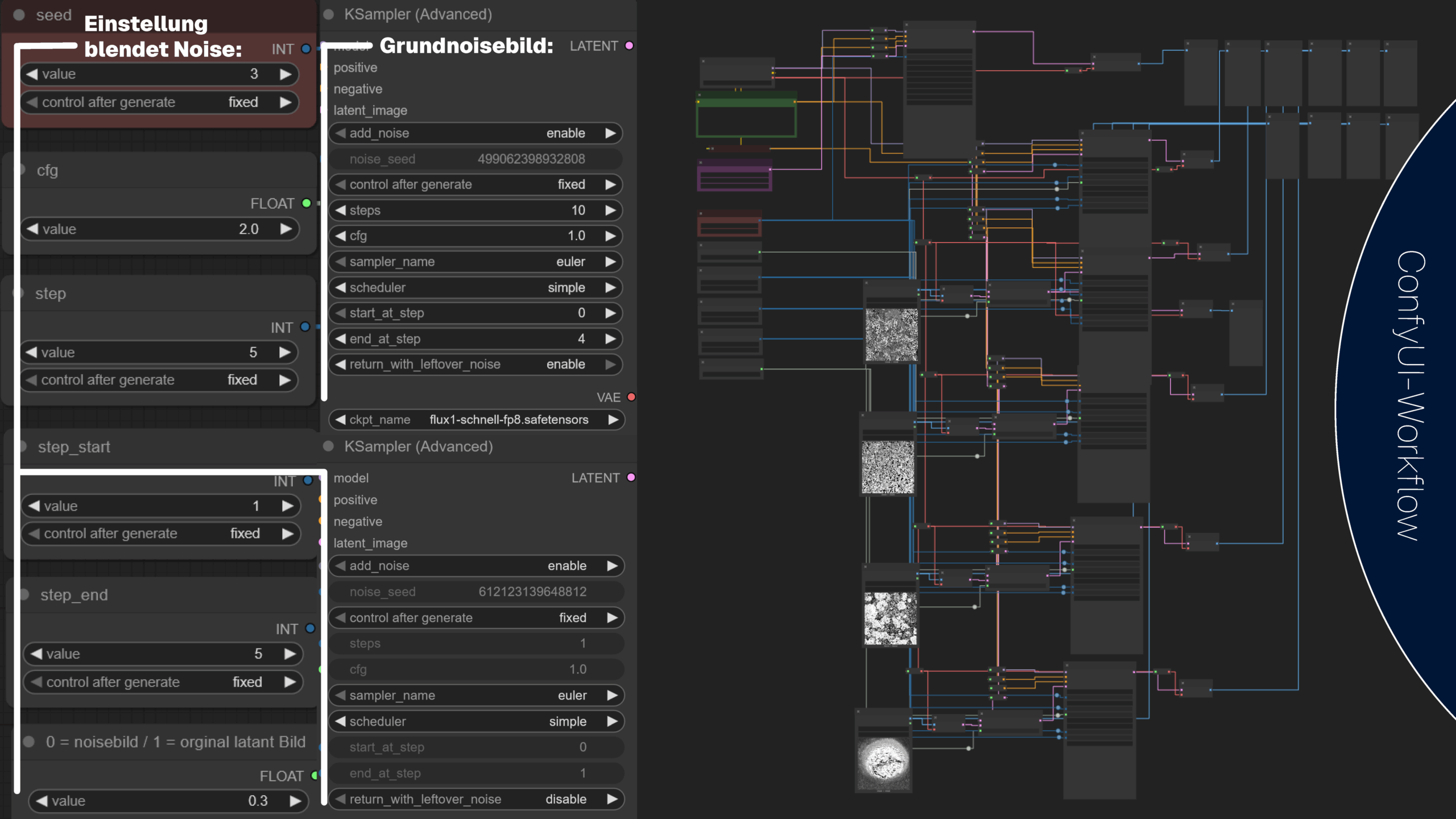Collapse the bottom KSampler (Advanced) node dot
Image resolution: width=1456 pixels, height=819 pixels.
[328, 446]
